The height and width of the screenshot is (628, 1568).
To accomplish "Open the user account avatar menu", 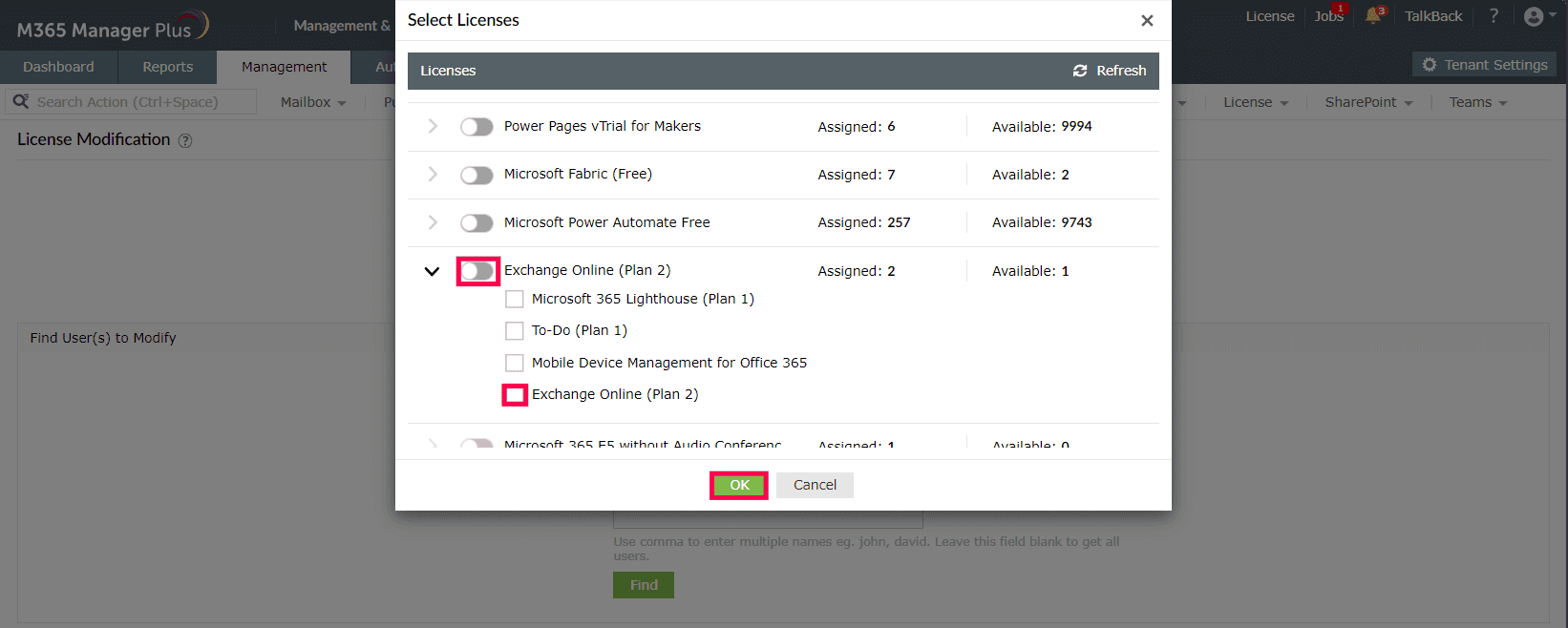I will pyautogui.click(x=1534, y=16).
